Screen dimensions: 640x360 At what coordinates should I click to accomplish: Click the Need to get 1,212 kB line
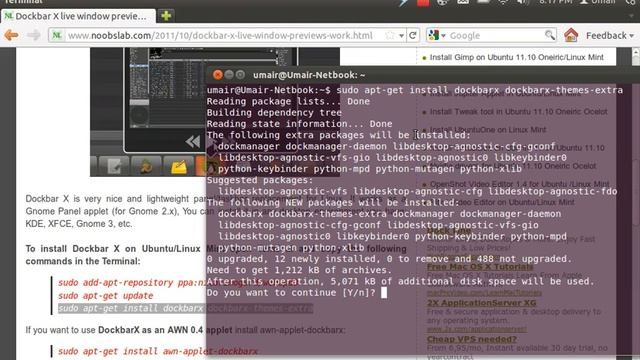click(299, 270)
